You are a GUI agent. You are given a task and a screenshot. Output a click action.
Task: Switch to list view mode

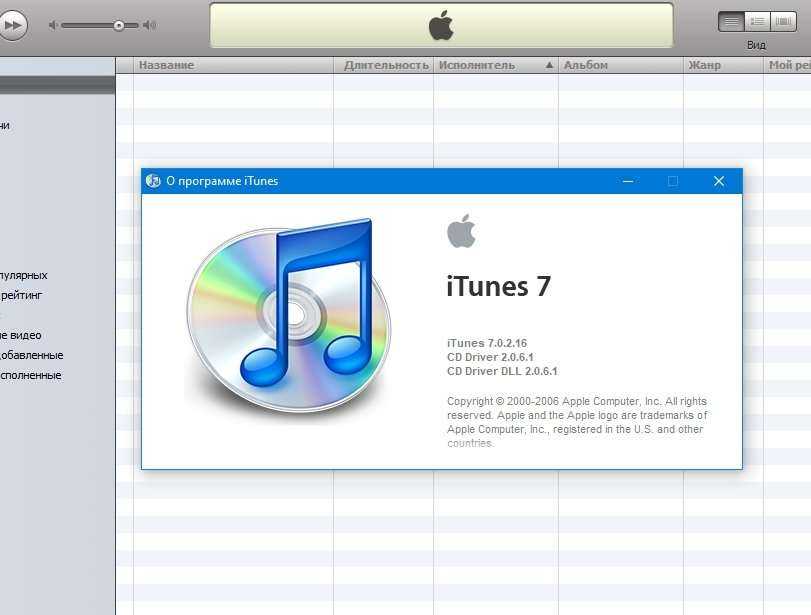[731, 21]
